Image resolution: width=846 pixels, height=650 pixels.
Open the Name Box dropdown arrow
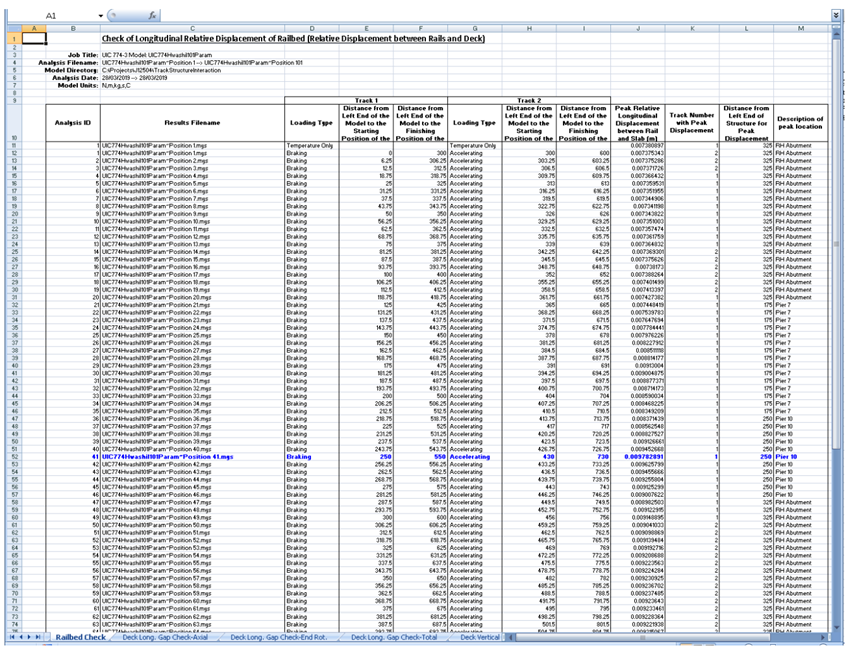click(x=101, y=17)
